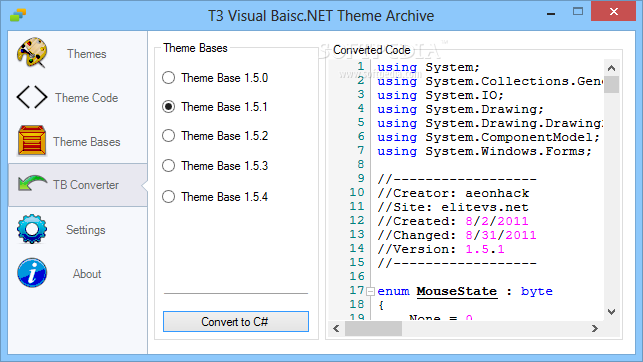This screenshot has width=643, height=362.
Task: Click the '//Creator: aeonhack' comment
Action: [453, 193]
